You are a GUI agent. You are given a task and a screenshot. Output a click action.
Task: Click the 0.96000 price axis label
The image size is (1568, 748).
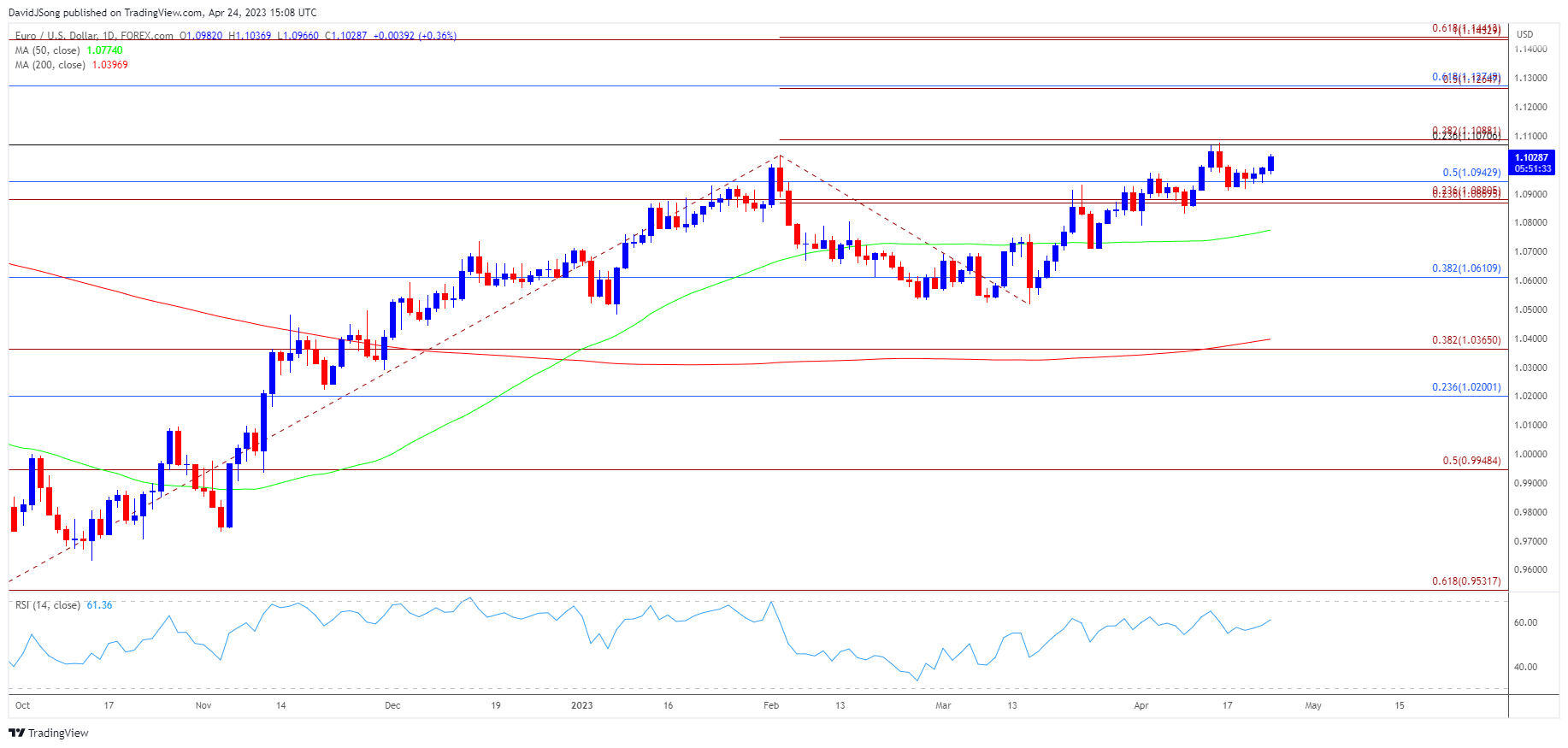[x=1530, y=569]
